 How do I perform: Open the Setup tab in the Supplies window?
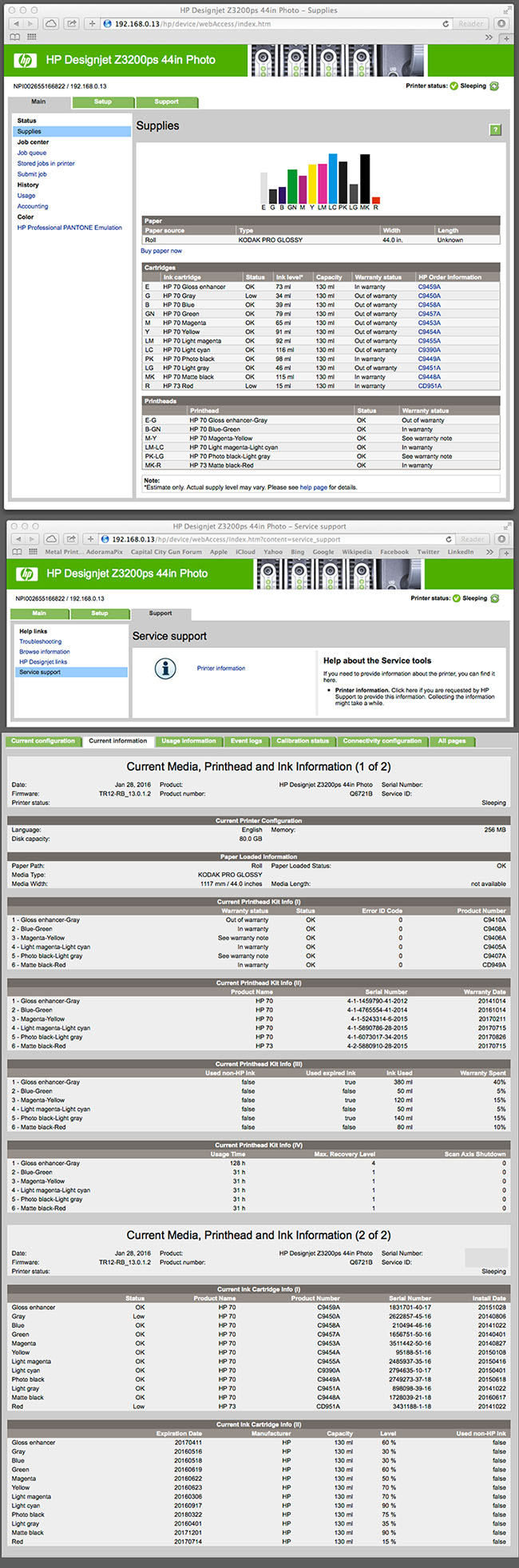[x=103, y=102]
